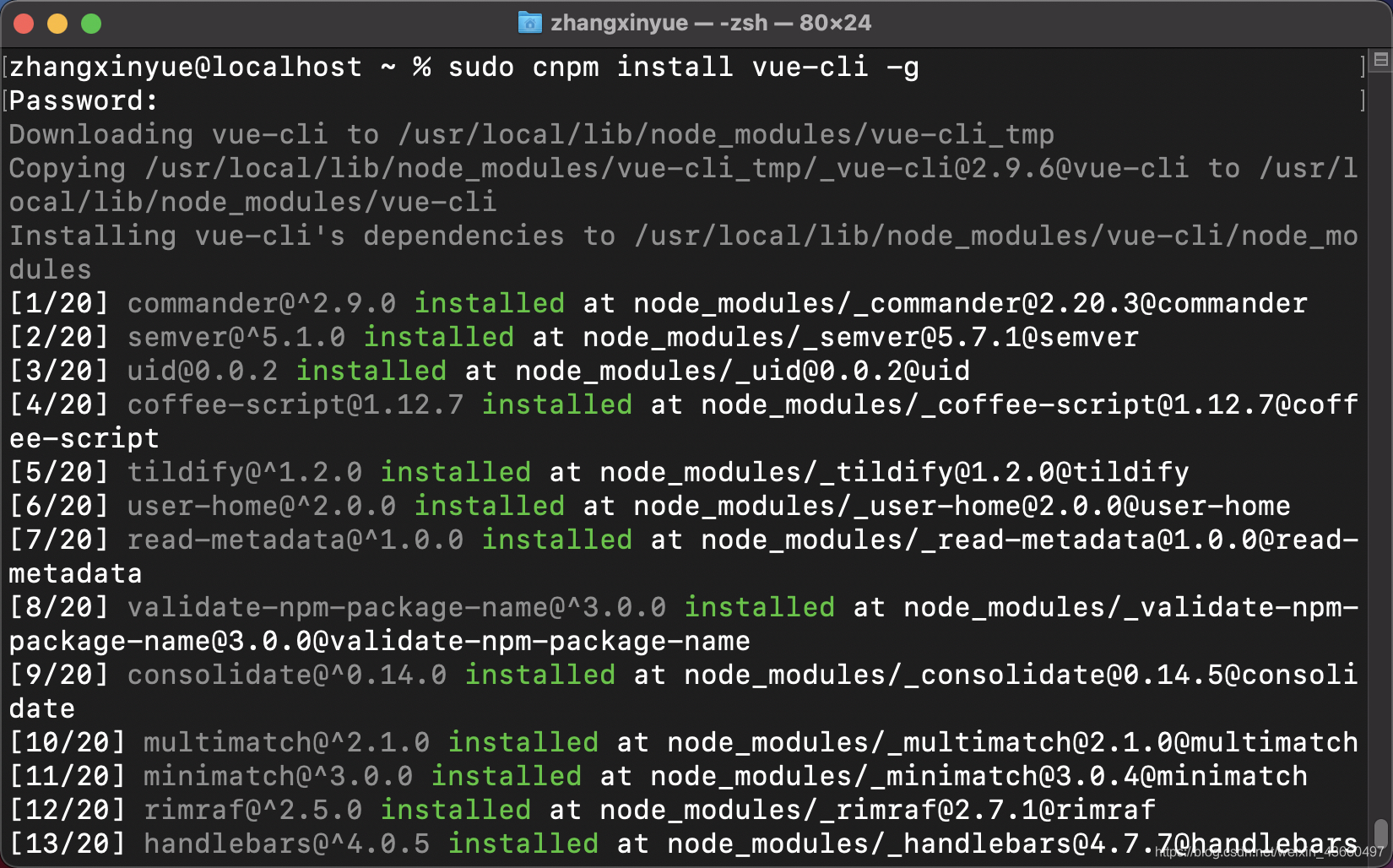1393x868 pixels.
Task: Click the yellow minimize window button
Action: click(57, 24)
